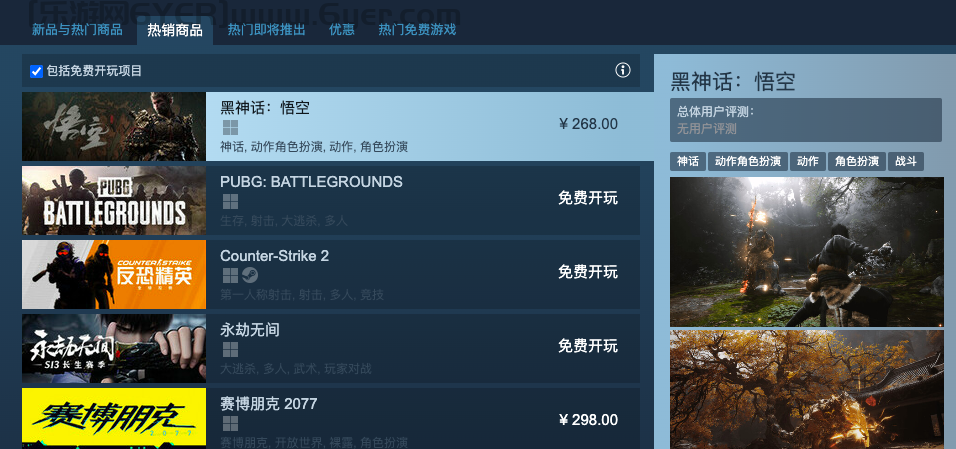Open the top combat screenshot in preview panel
956x449 pixels.
pos(806,252)
